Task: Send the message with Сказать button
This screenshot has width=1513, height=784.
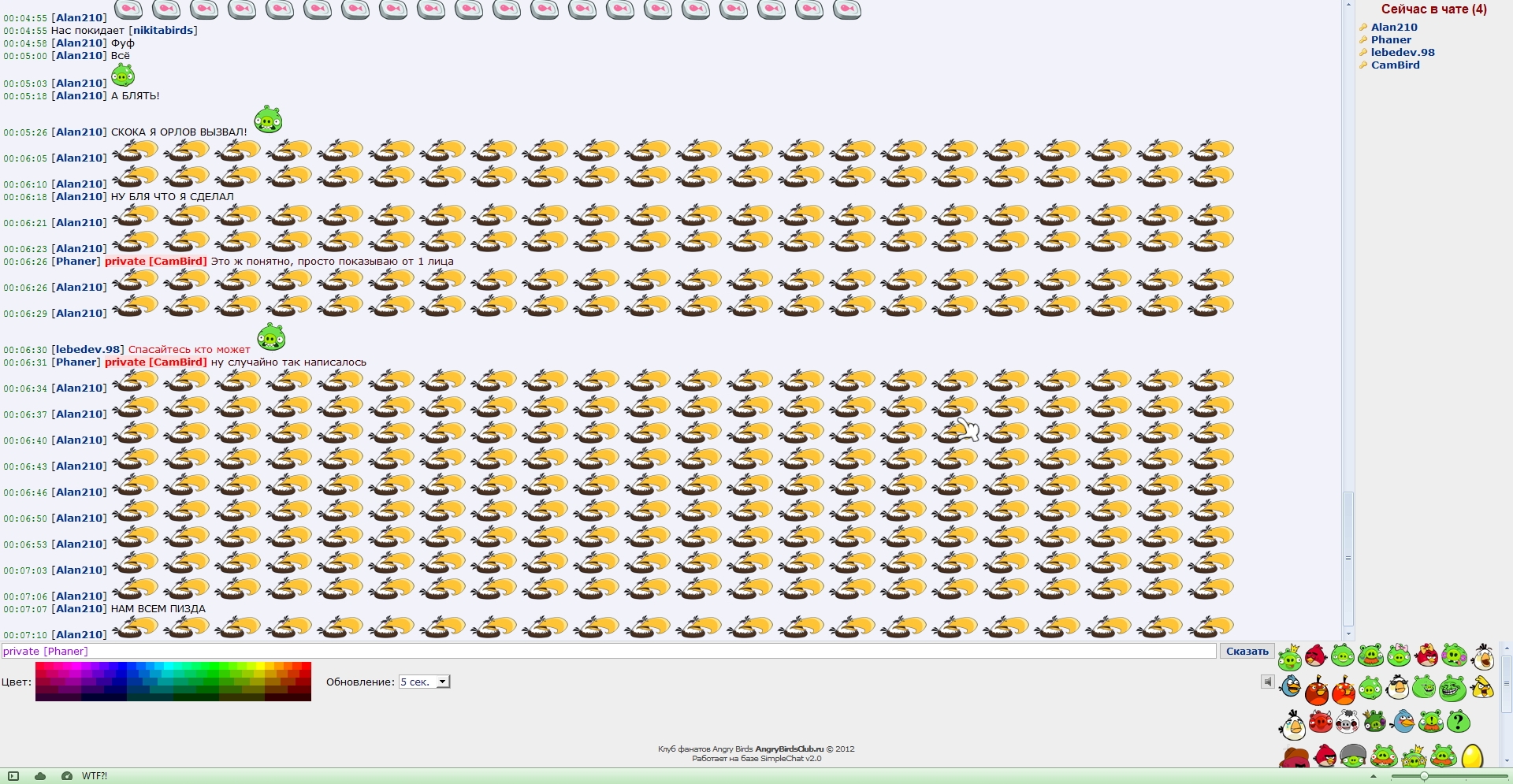Action: pyautogui.click(x=1247, y=651)
